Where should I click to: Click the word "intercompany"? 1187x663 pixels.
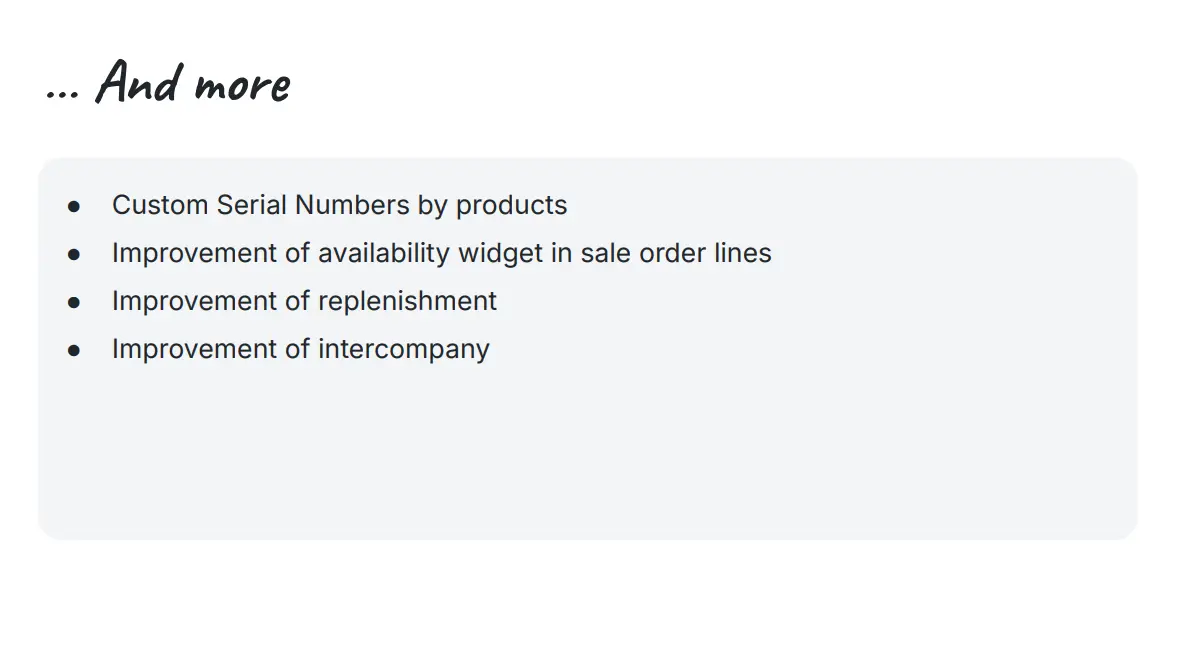pyautogui.click(x=403, y=349)
